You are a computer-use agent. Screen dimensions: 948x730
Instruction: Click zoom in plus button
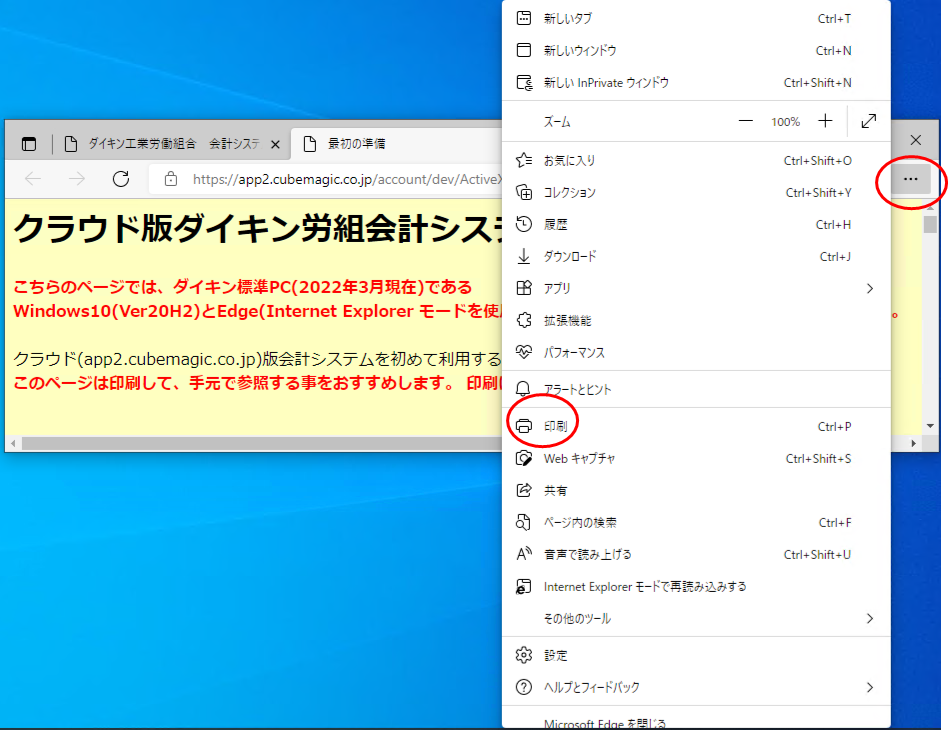tap(825, 121)
